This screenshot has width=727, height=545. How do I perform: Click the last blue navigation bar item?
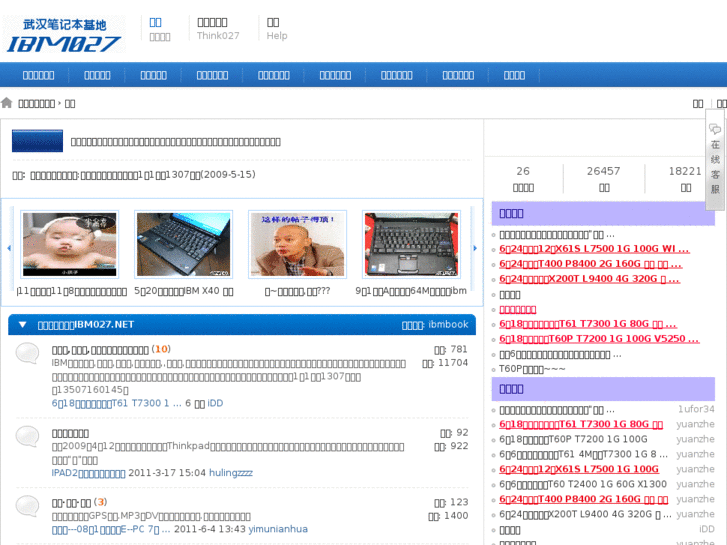pos(514,75)
